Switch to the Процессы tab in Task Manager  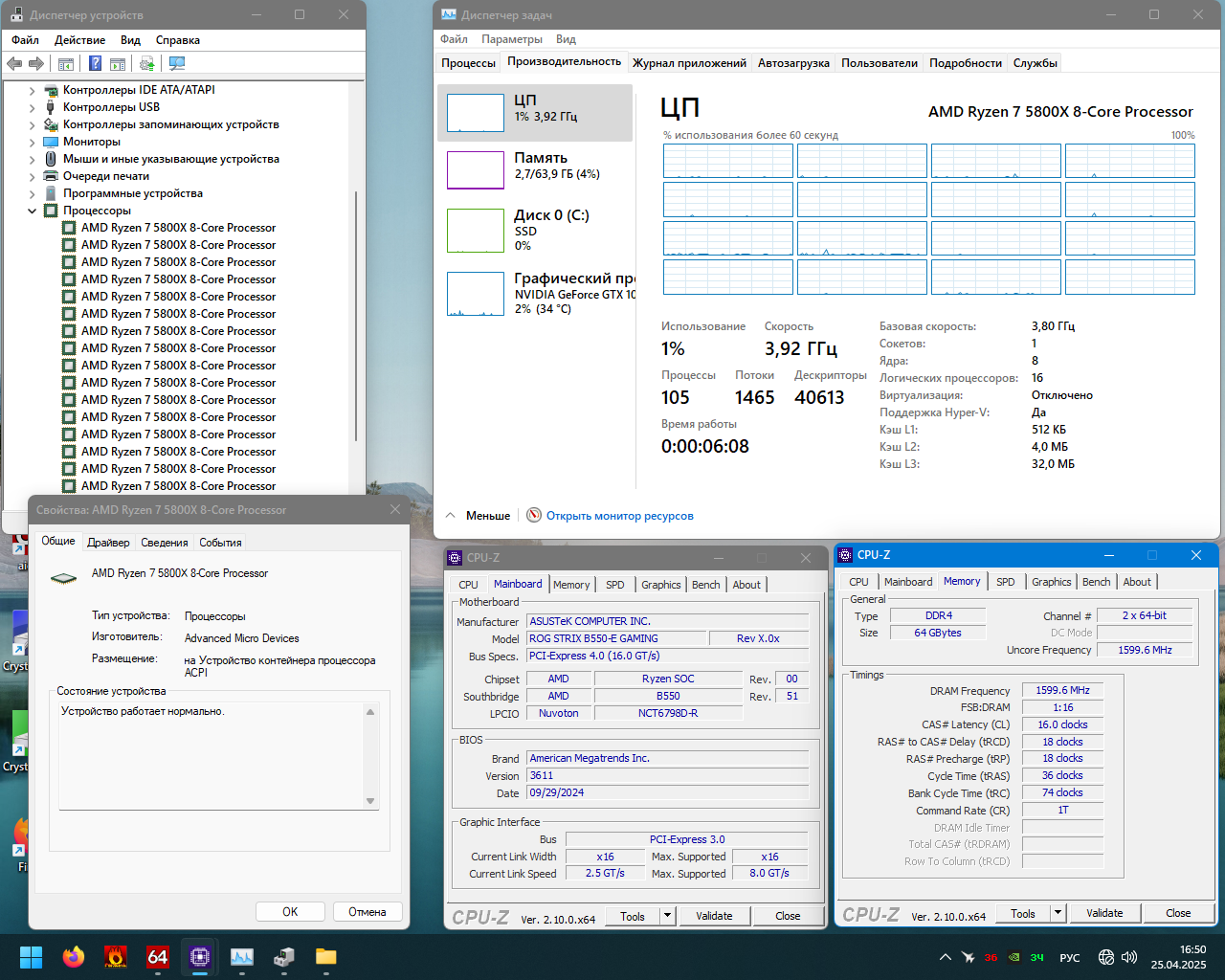point(468,63)
